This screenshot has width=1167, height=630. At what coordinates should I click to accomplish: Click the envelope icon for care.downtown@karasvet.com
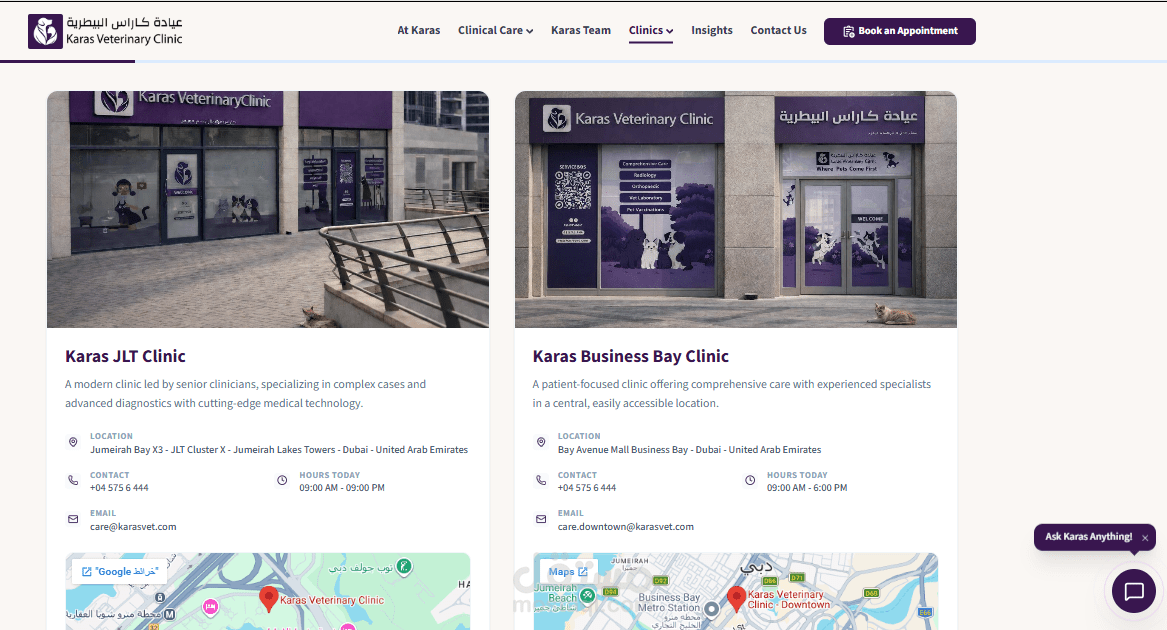pyautogui.click(x=541, y=519)
